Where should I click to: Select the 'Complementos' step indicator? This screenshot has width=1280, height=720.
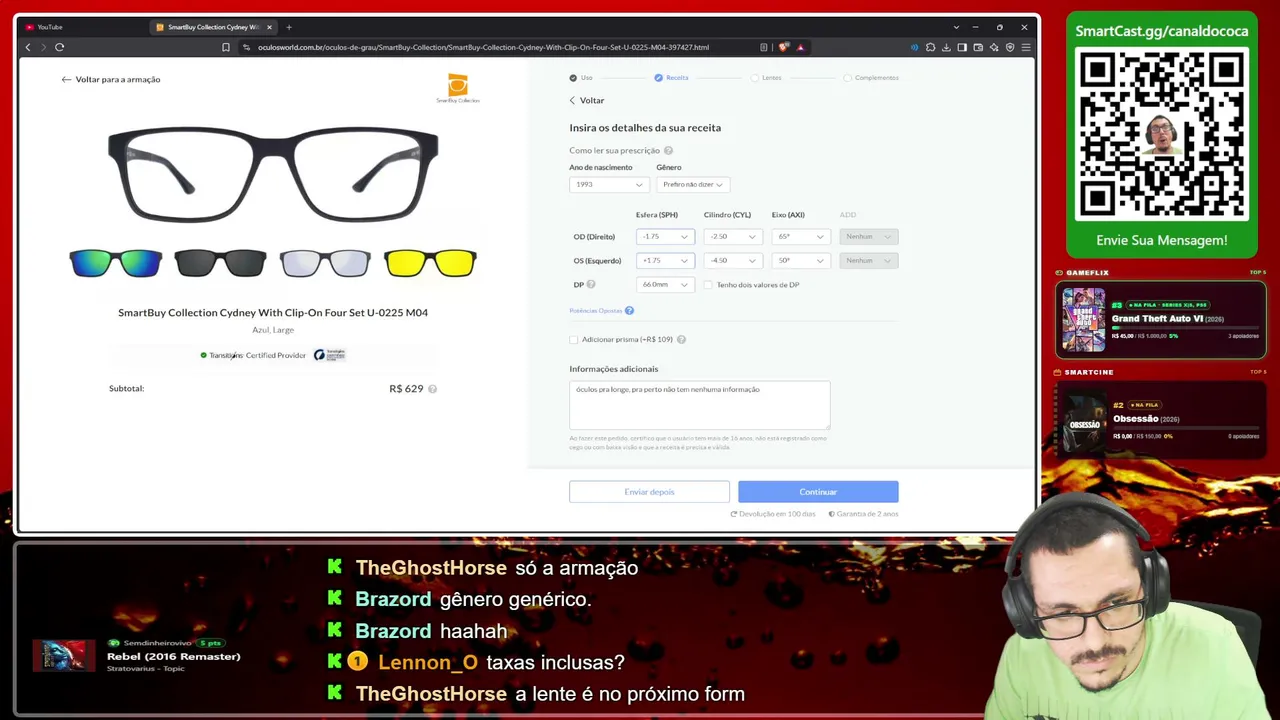pos(871,78)
